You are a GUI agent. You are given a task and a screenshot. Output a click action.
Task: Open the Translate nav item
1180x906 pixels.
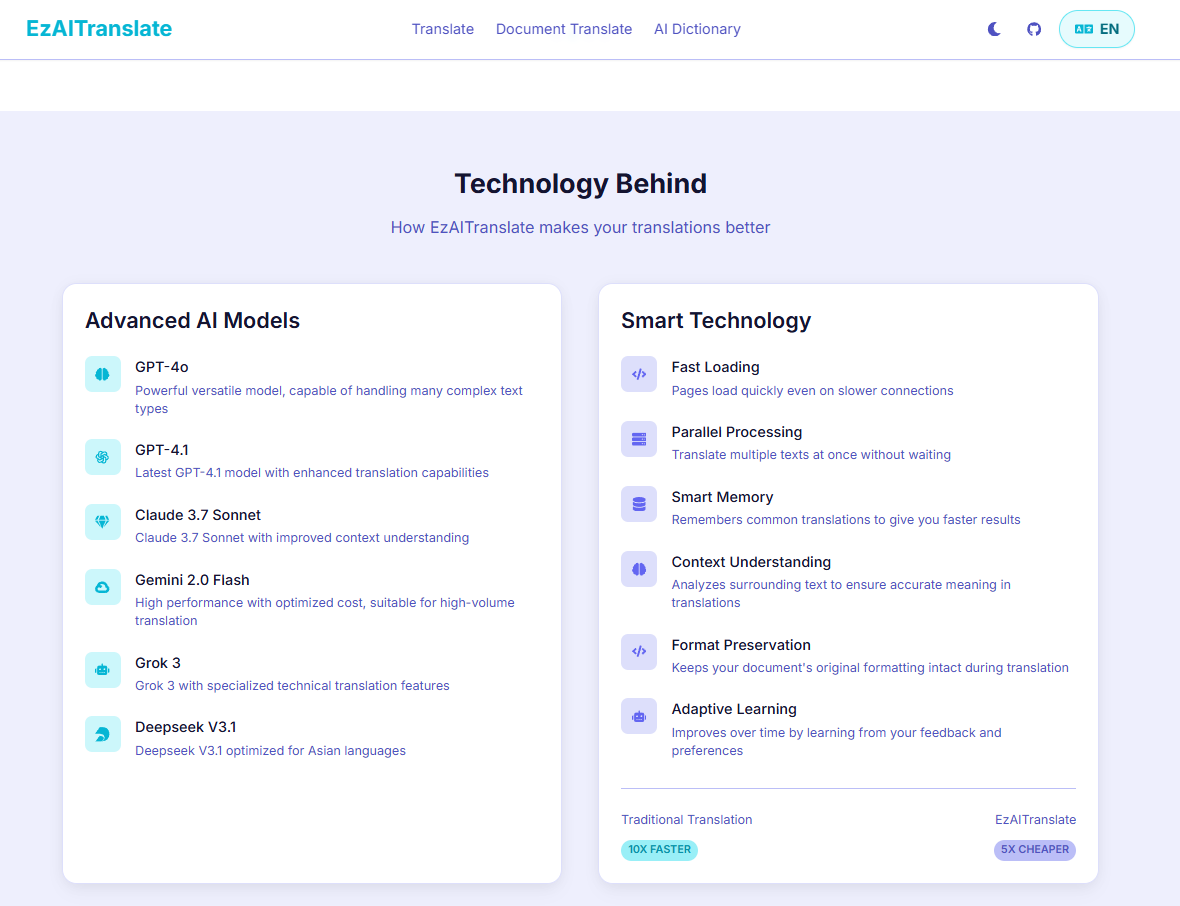(442, 29)
